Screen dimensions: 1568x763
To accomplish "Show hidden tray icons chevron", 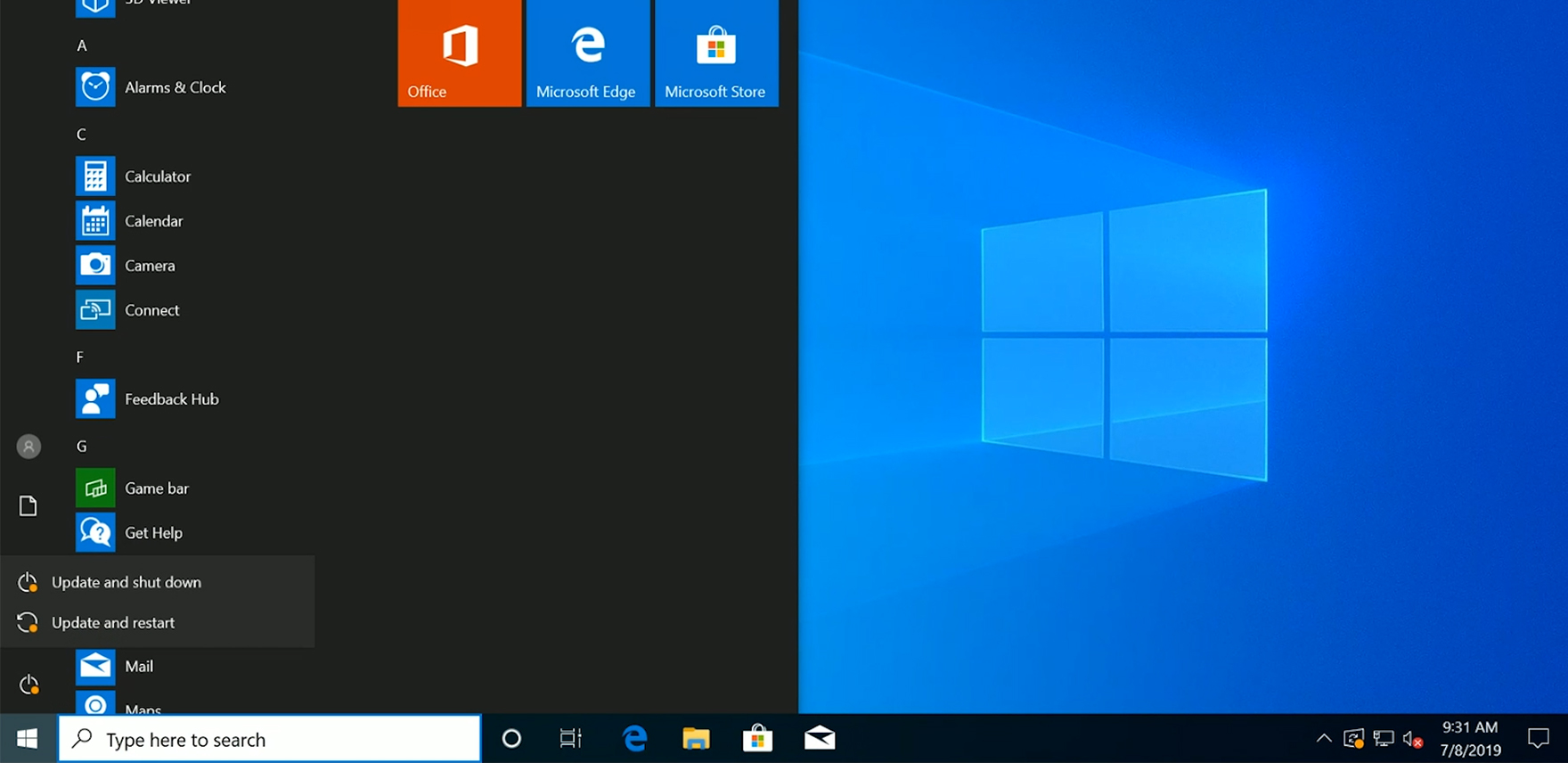I will coord(1324,738).
